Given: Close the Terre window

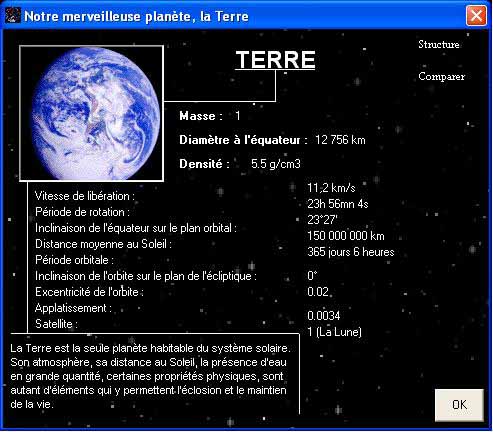Looking at the screenshot, I should [x=476, y=15].
